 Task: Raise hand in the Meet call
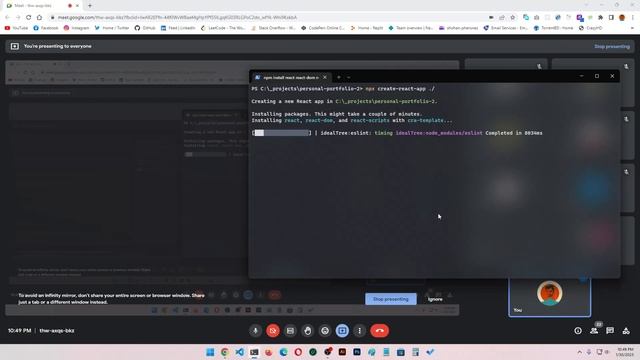tap(308, 331)
